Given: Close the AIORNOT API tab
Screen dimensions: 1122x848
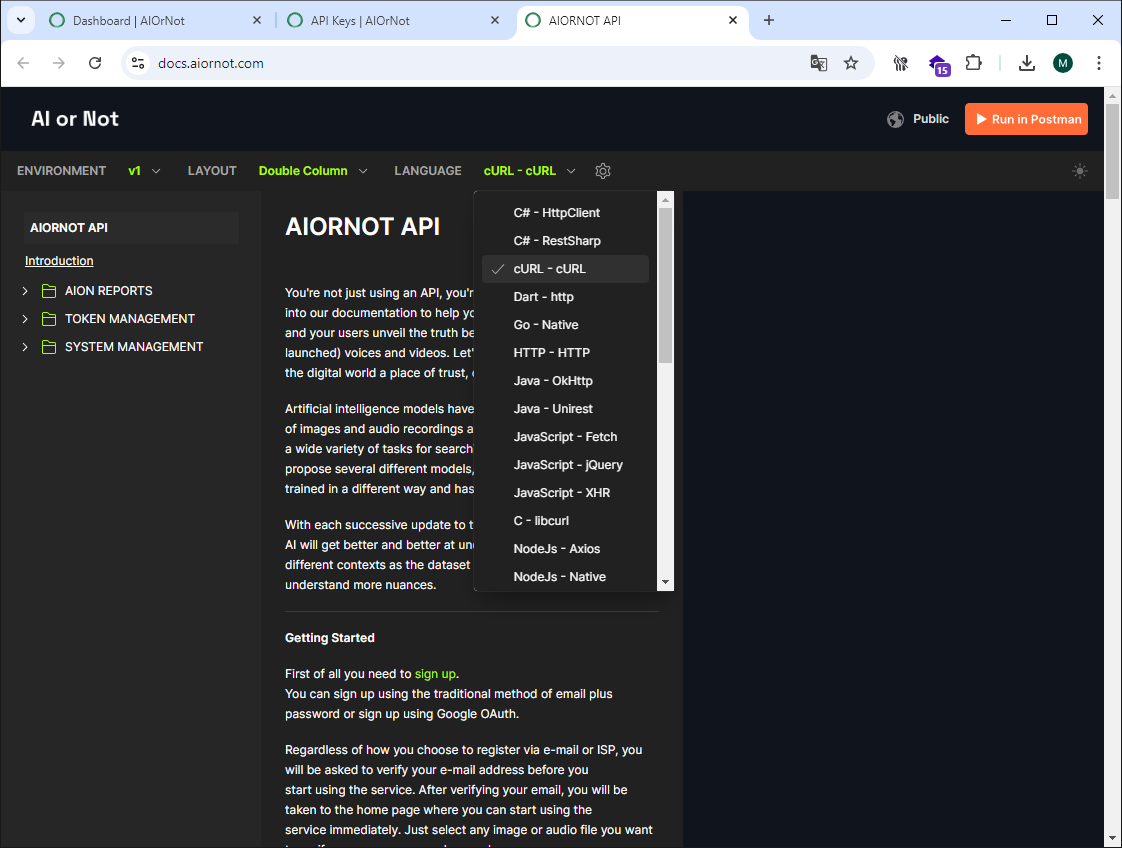Looking at the screenshot, I should point(733,20).
